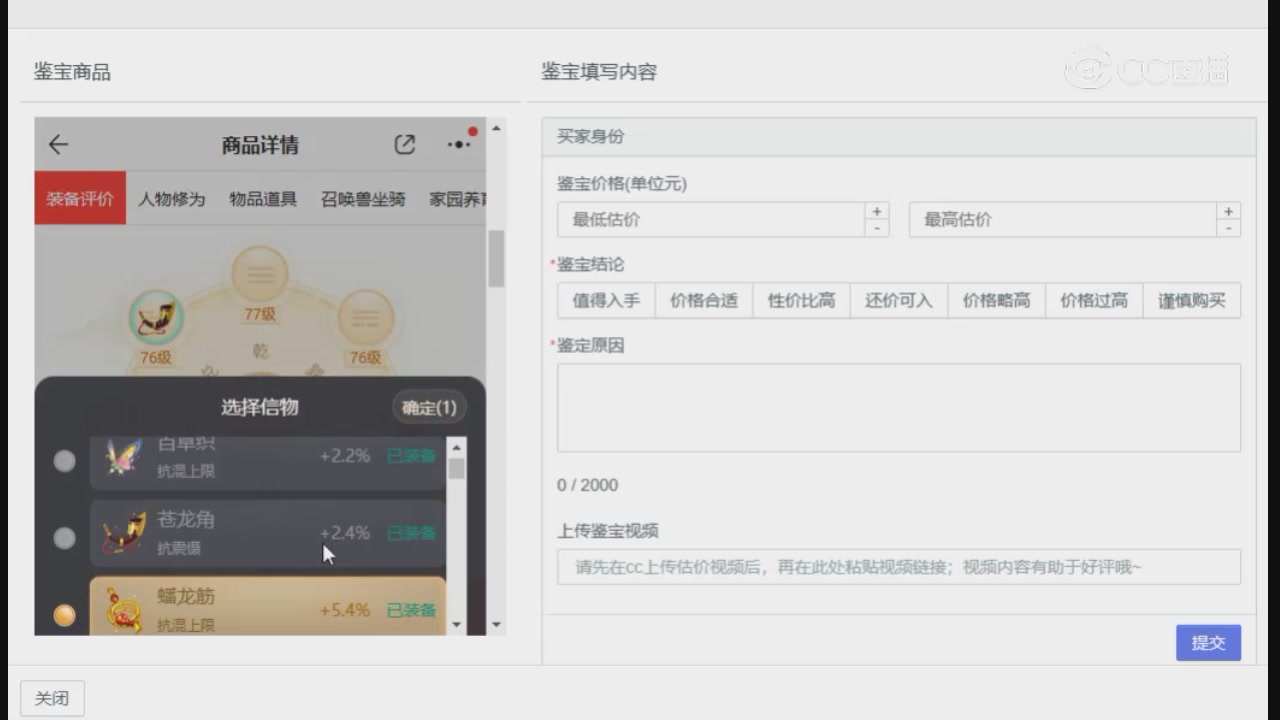Switch to the 人物修为 tab
This screenshot has height=720, width=1280.
(171, 199)
